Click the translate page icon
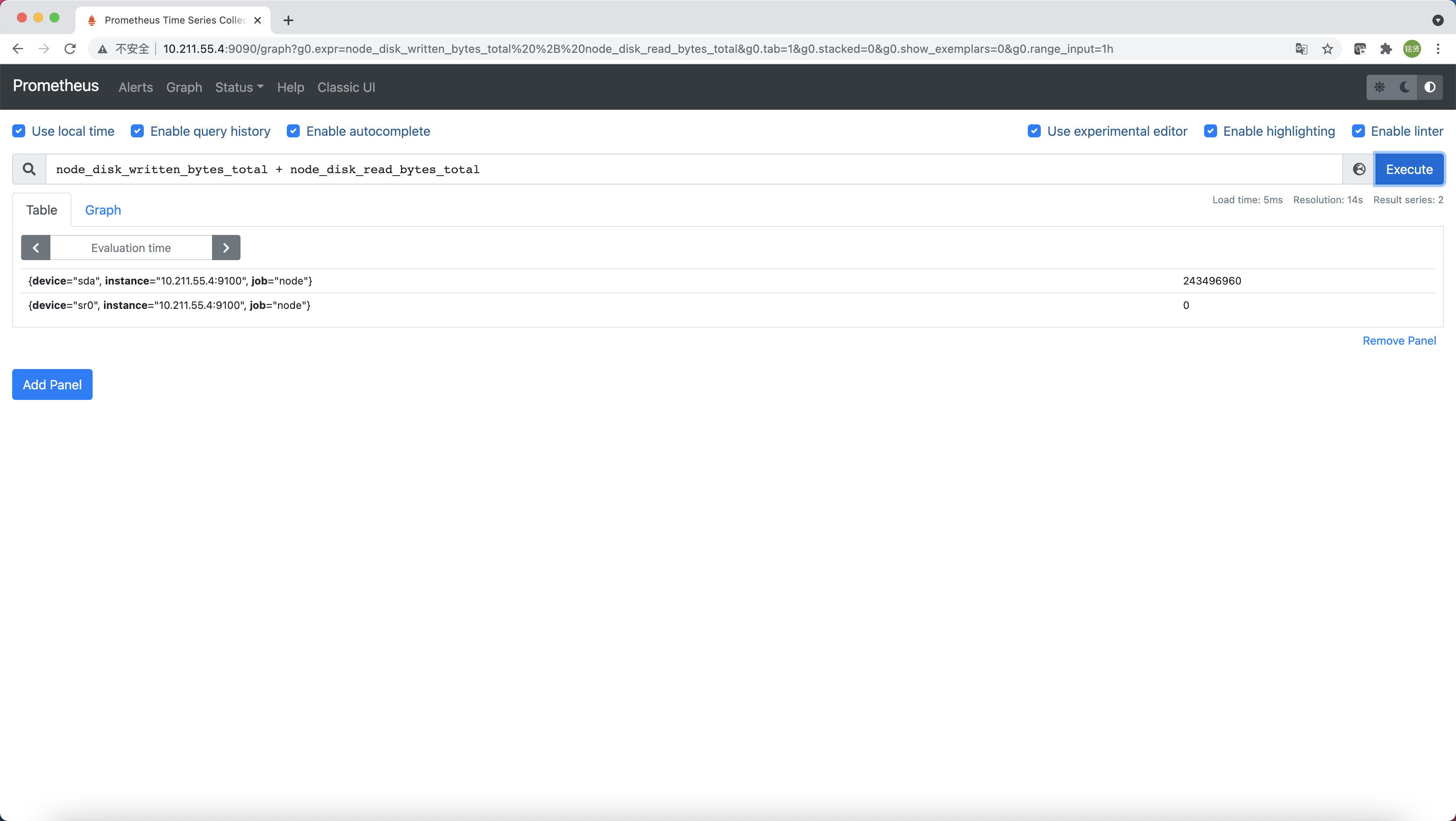Screen dimensions: 1456x821 pos(1301,49)
